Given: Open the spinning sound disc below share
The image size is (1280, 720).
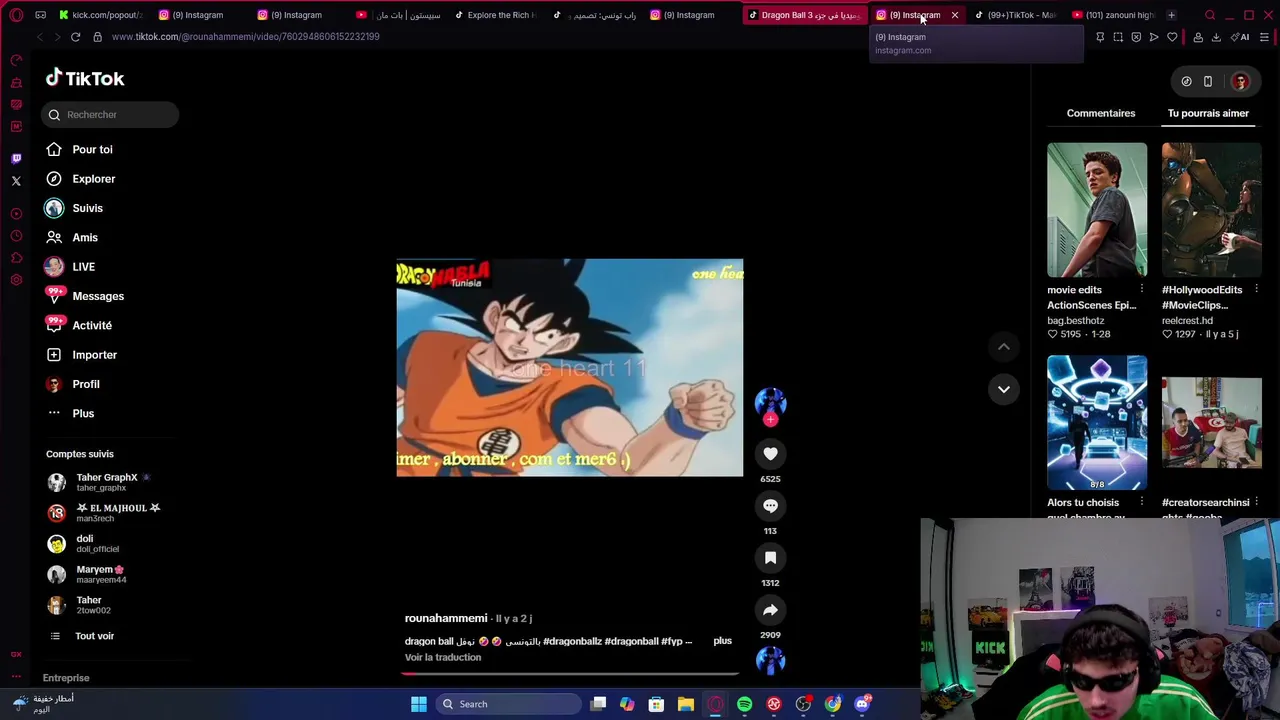Looking at the screenshot, I should 770,660.
